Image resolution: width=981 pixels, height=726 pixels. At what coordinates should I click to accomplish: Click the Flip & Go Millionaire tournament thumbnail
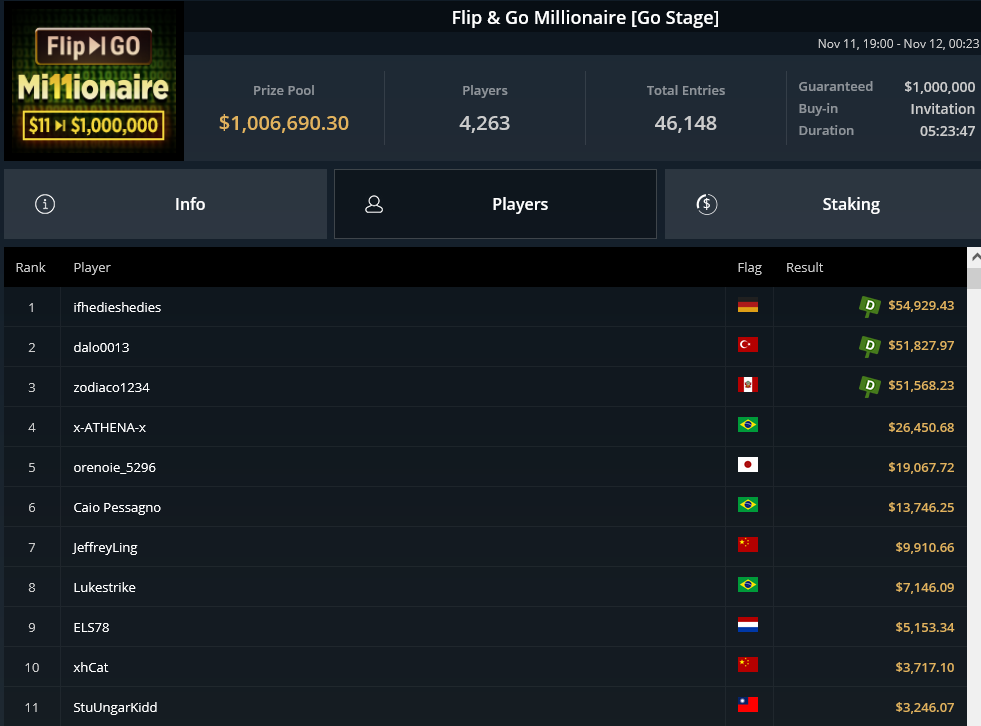click(94, 81)
